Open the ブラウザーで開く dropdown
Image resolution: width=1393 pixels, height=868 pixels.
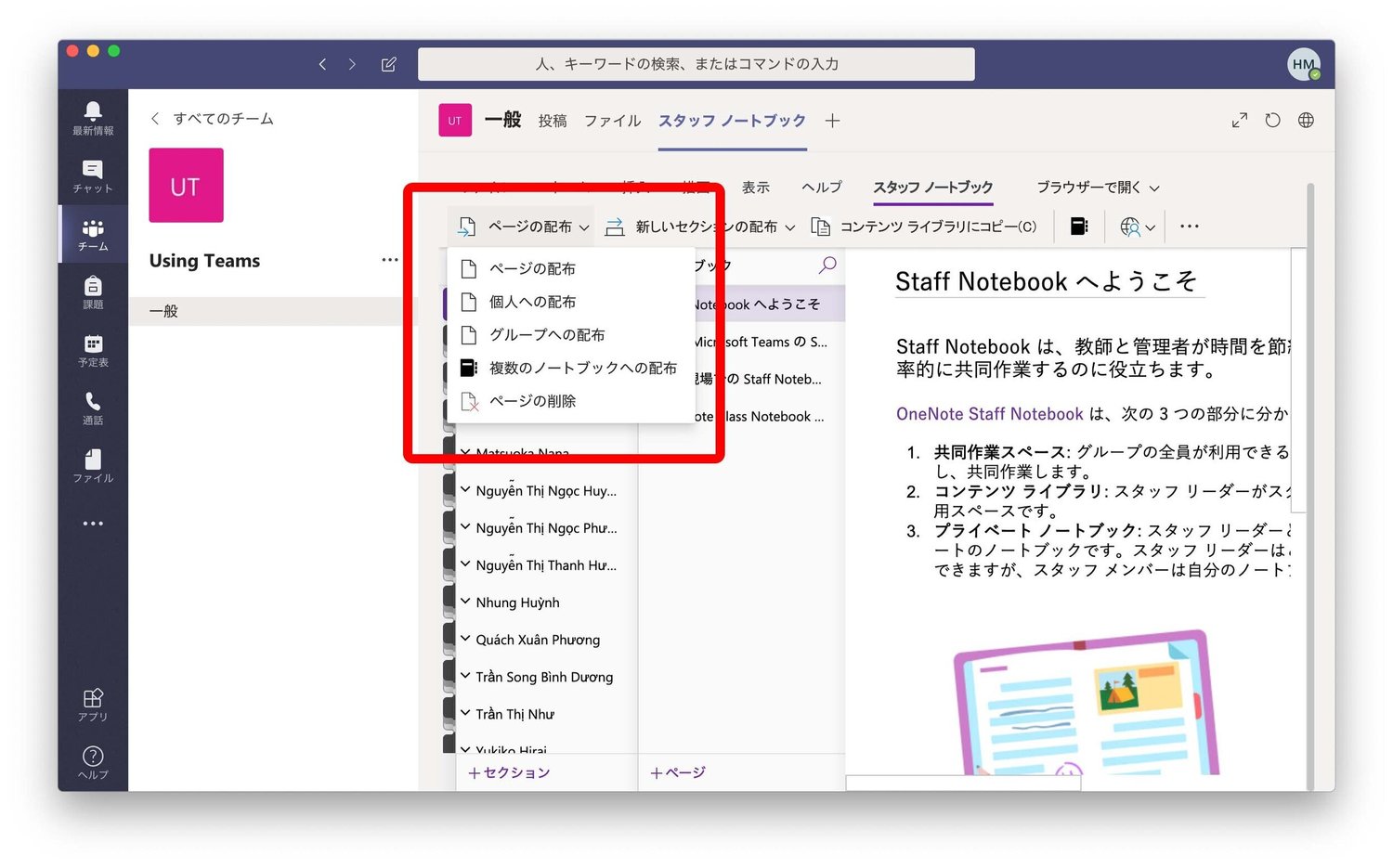click(1098, 188)
